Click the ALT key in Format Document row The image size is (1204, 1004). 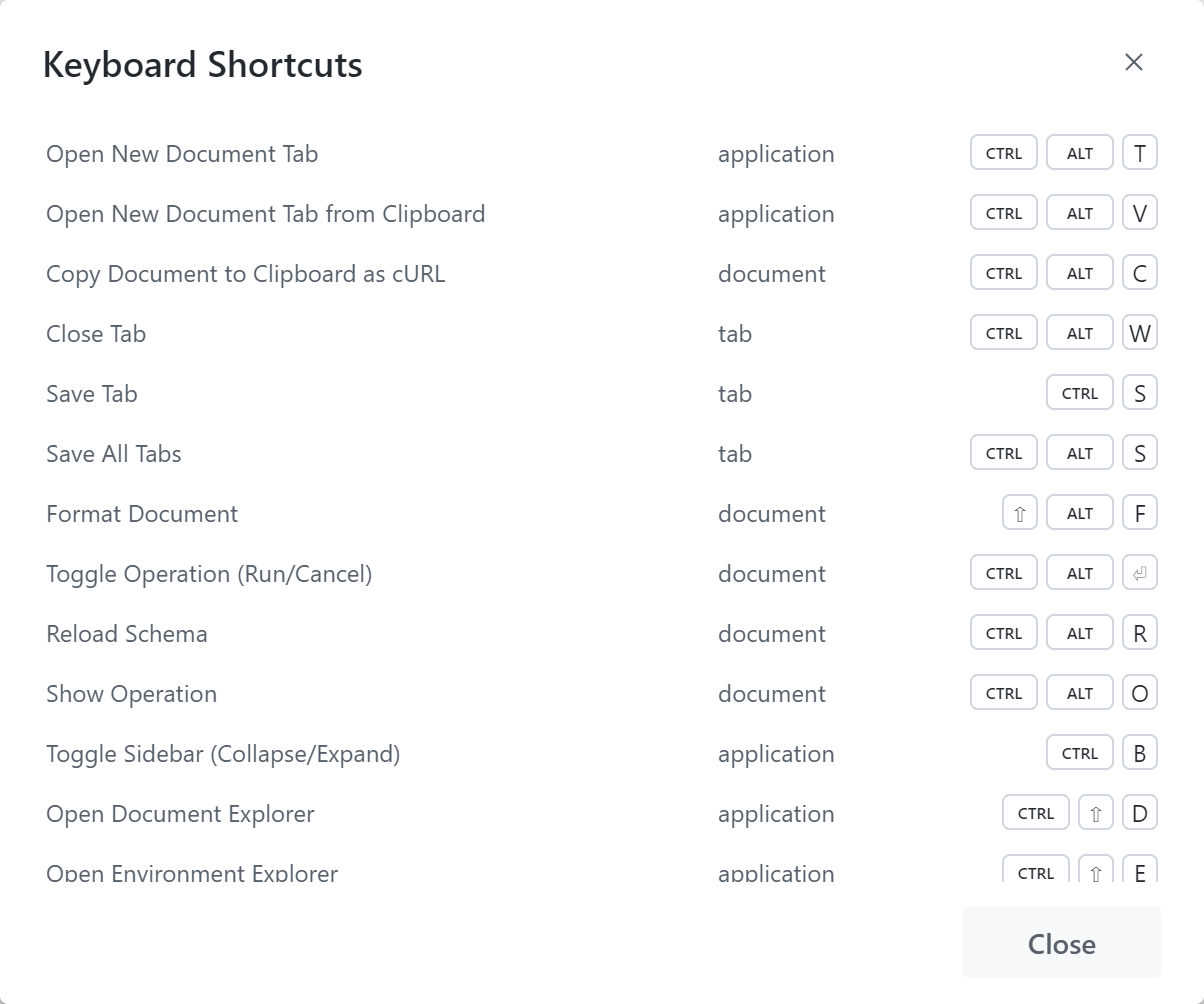coord(1079,513)
